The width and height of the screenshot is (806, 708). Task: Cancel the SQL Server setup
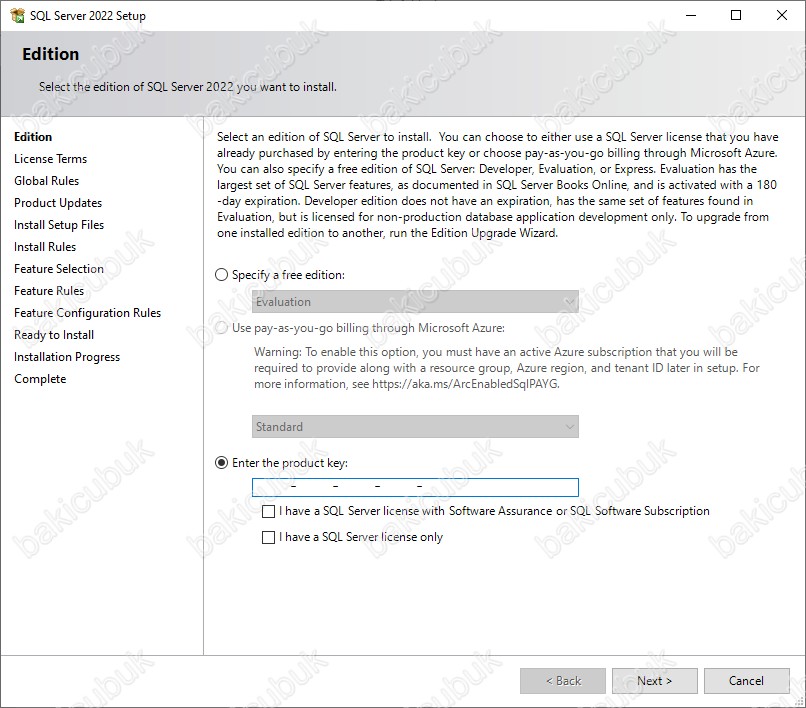[x=746, y=681]
